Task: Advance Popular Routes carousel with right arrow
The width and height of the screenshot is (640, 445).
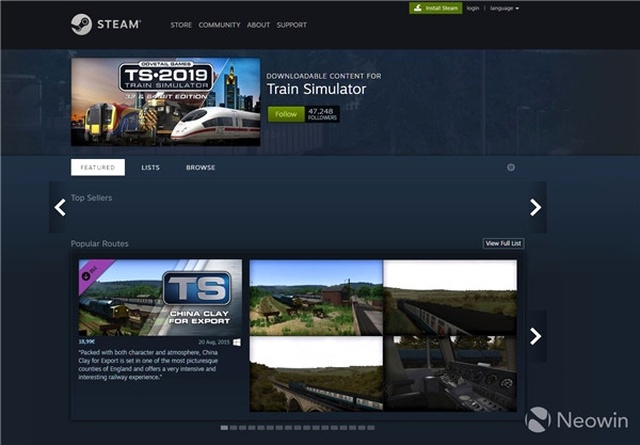Action: point(536,336)
